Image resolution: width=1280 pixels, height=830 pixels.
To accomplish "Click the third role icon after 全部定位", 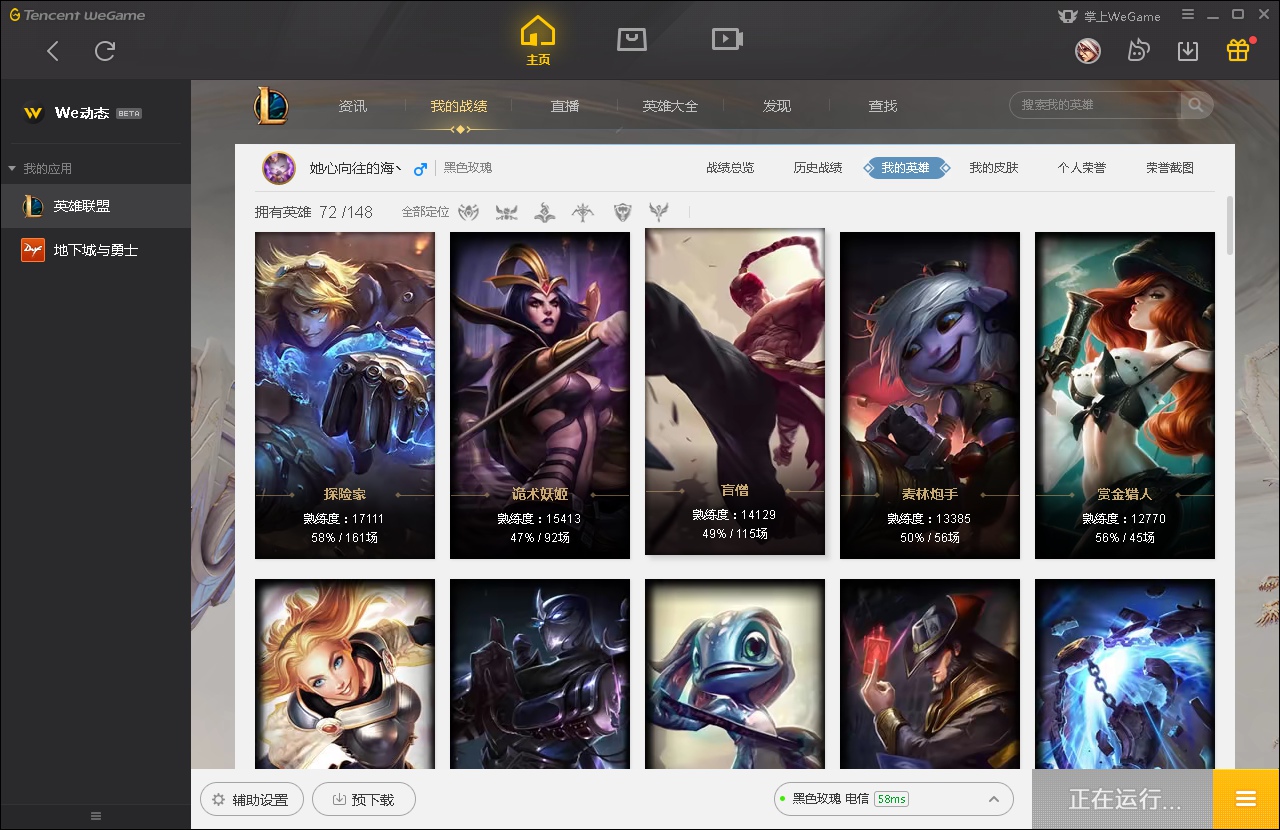I will (545, 212).
